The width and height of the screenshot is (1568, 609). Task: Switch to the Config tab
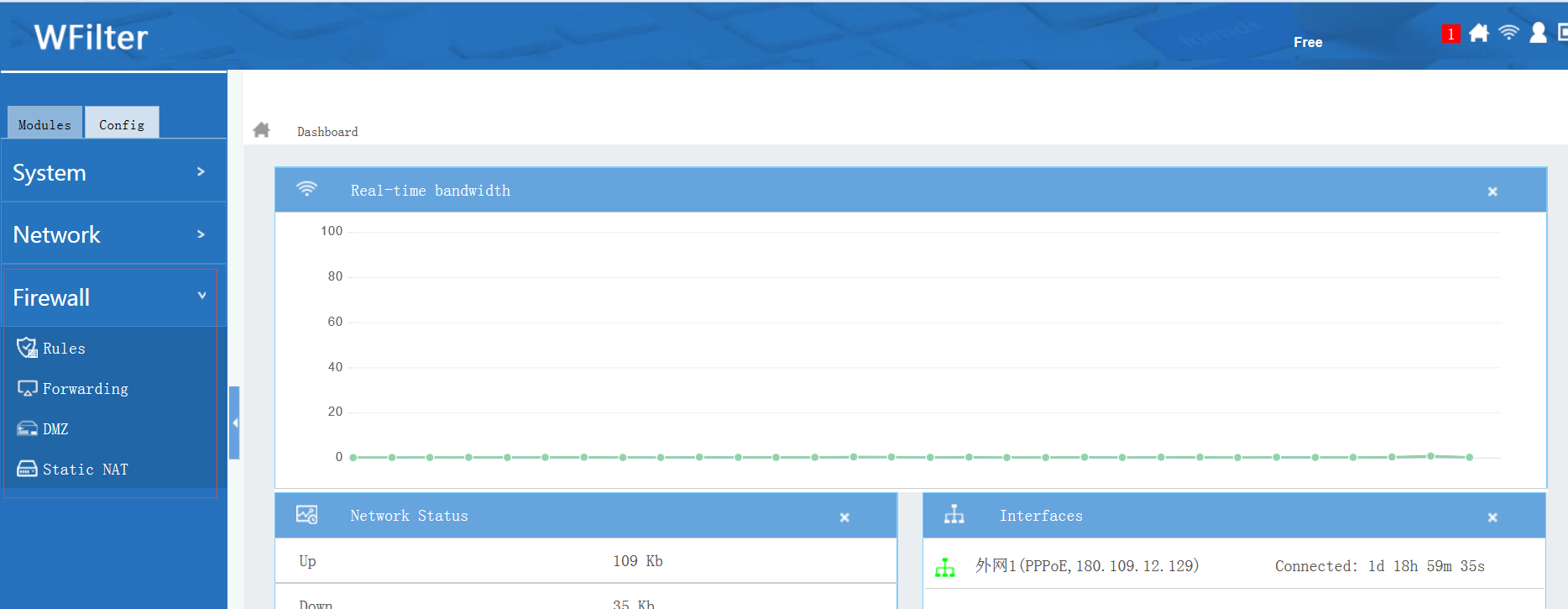(122, 124)
